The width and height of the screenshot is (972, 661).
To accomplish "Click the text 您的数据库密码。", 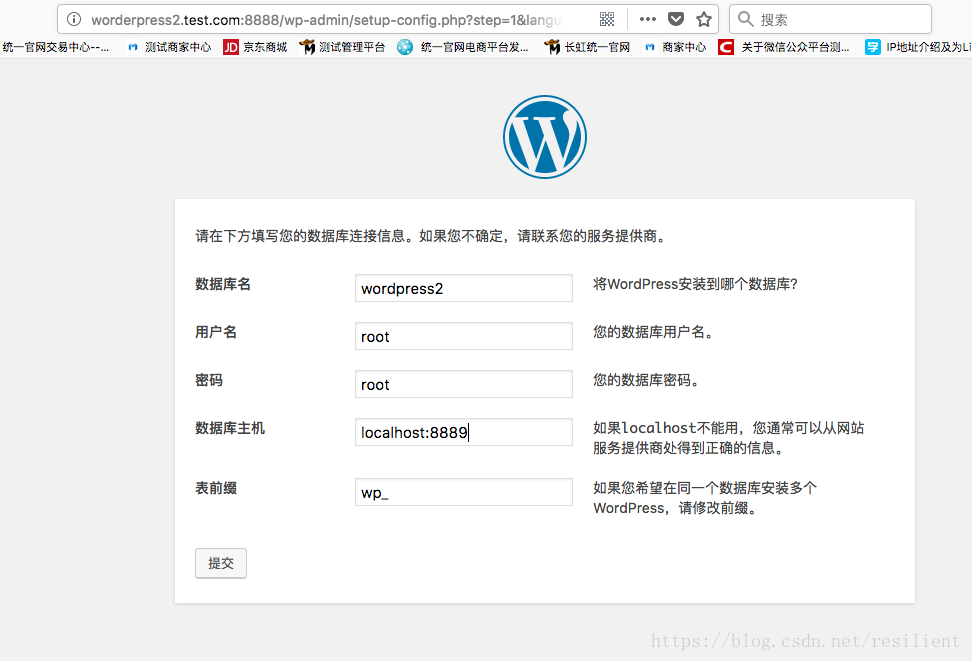I will pos(648,380).
